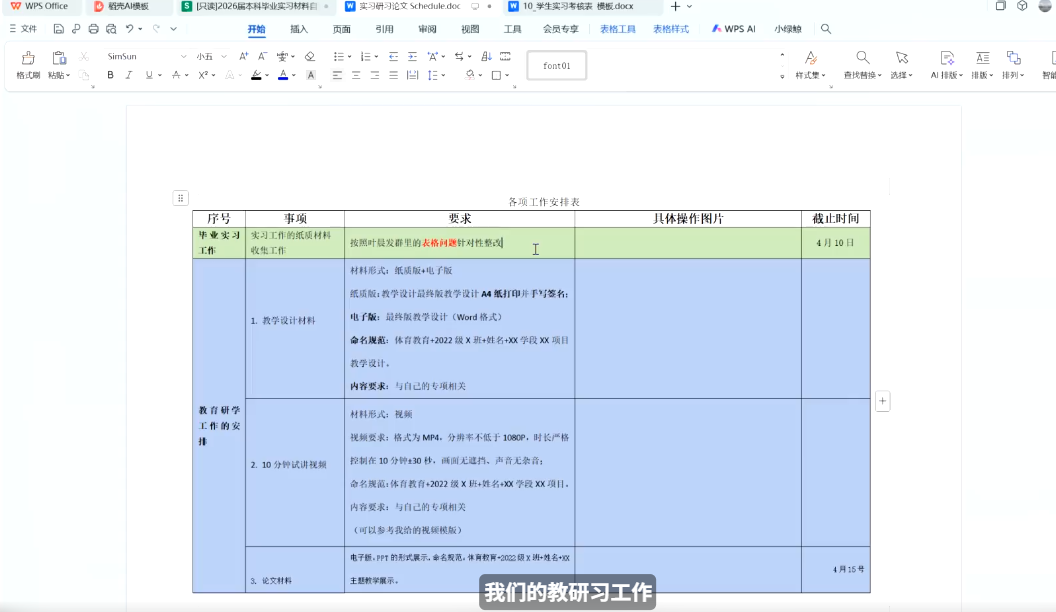Click the 截止时间 cell reading 4月10日

835,243
